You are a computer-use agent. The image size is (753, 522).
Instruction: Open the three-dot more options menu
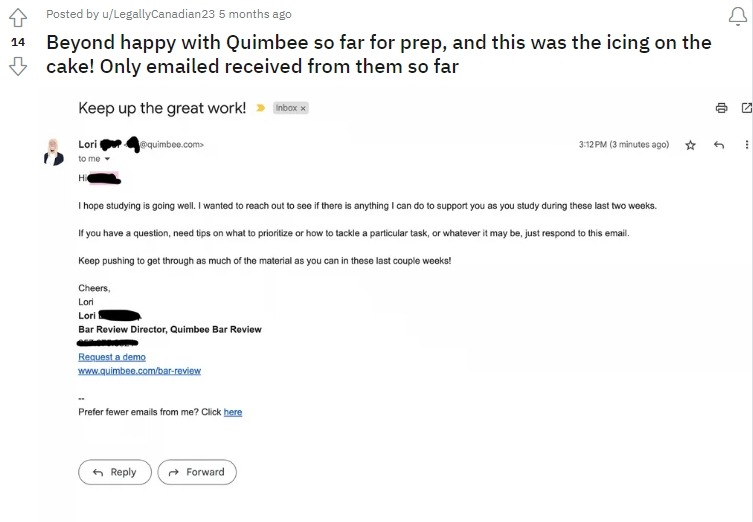point(746,145)
